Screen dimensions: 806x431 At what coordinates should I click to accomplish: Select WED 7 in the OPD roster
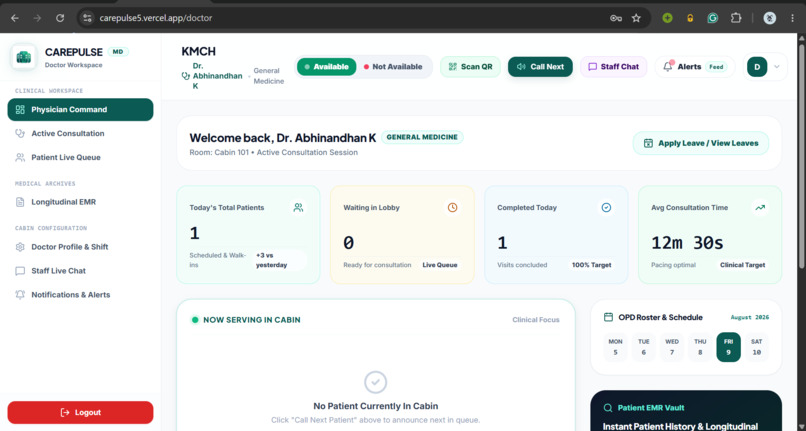point(672,347)
